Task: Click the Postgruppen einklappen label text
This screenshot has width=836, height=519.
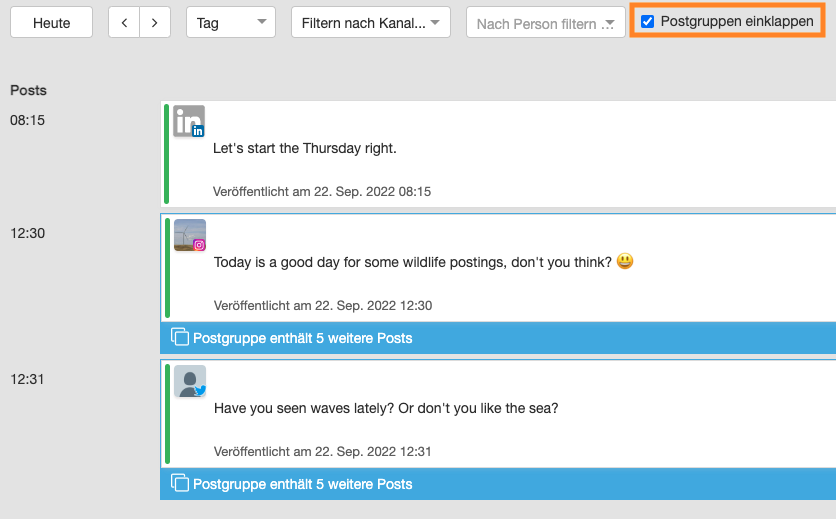Action: (737, 21)
